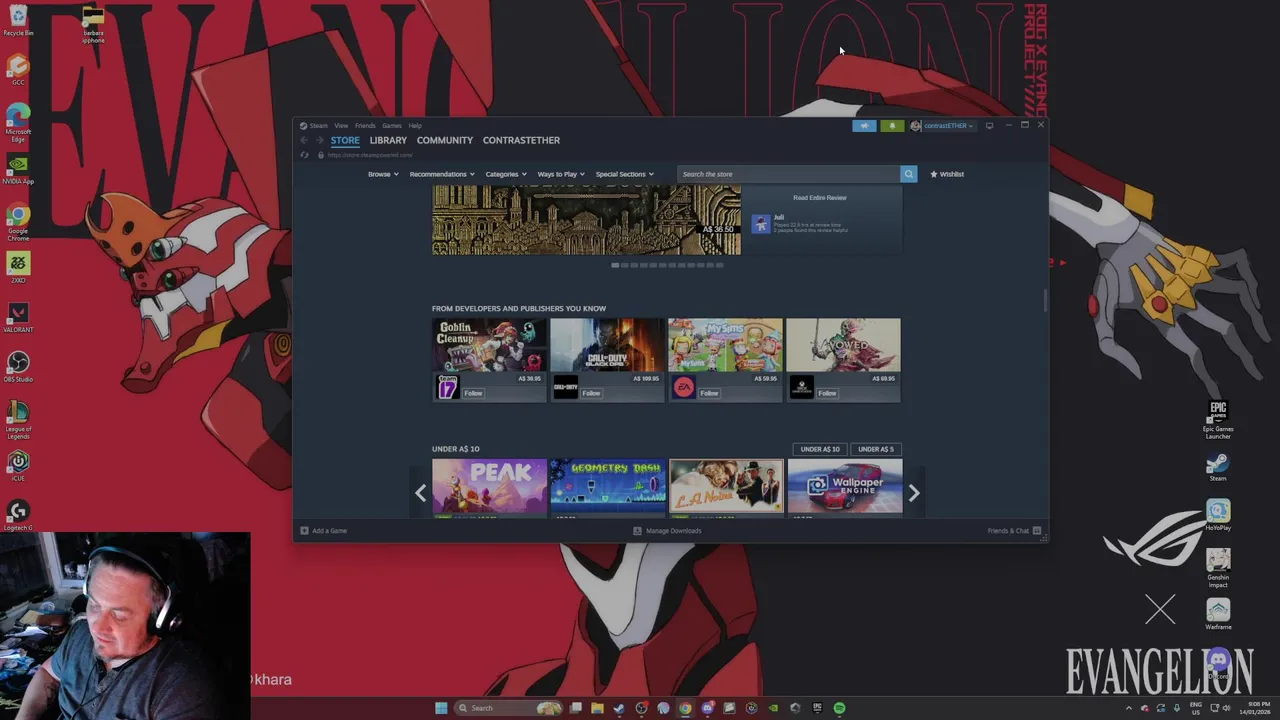Click the UNDER A$ 5 button
The image size is (1280, 720).
click(876, 449)
